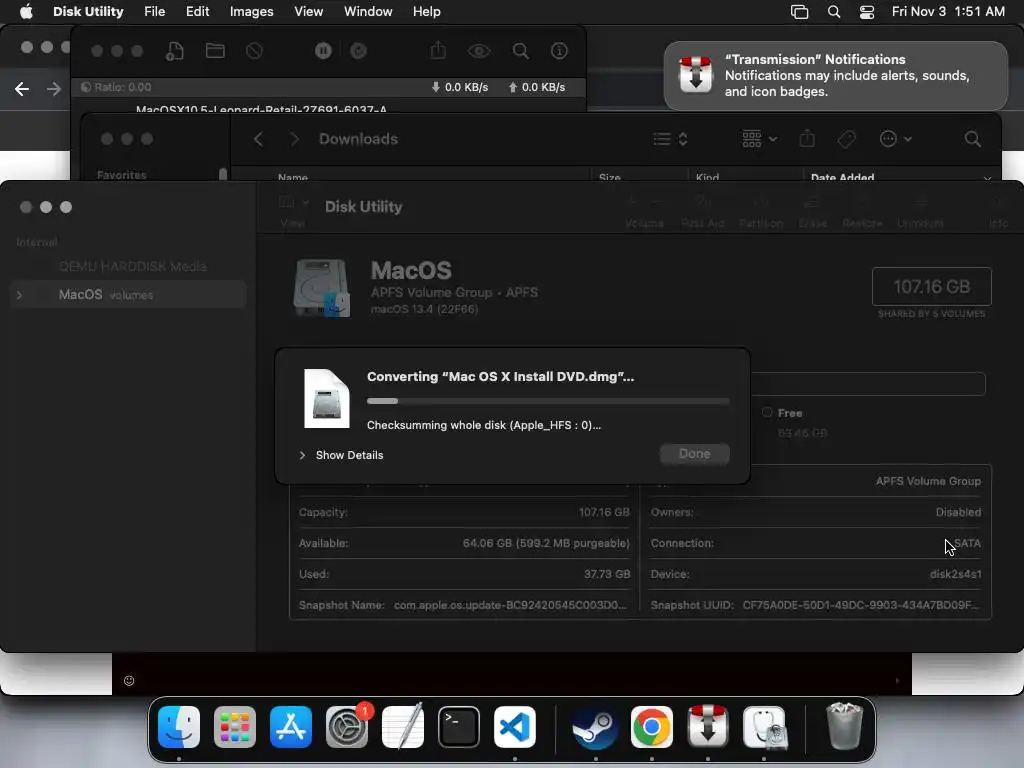Select MacOS volumes sidebar row
Screen dimensions: 1024x768
click(128, 295)
